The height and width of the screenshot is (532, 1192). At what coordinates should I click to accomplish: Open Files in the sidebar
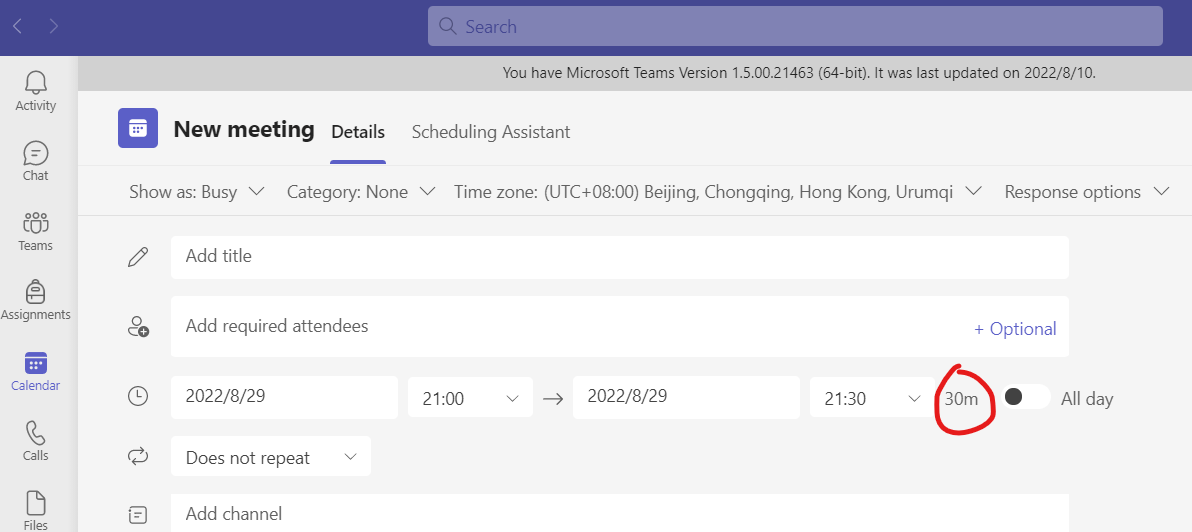[36, 510]
